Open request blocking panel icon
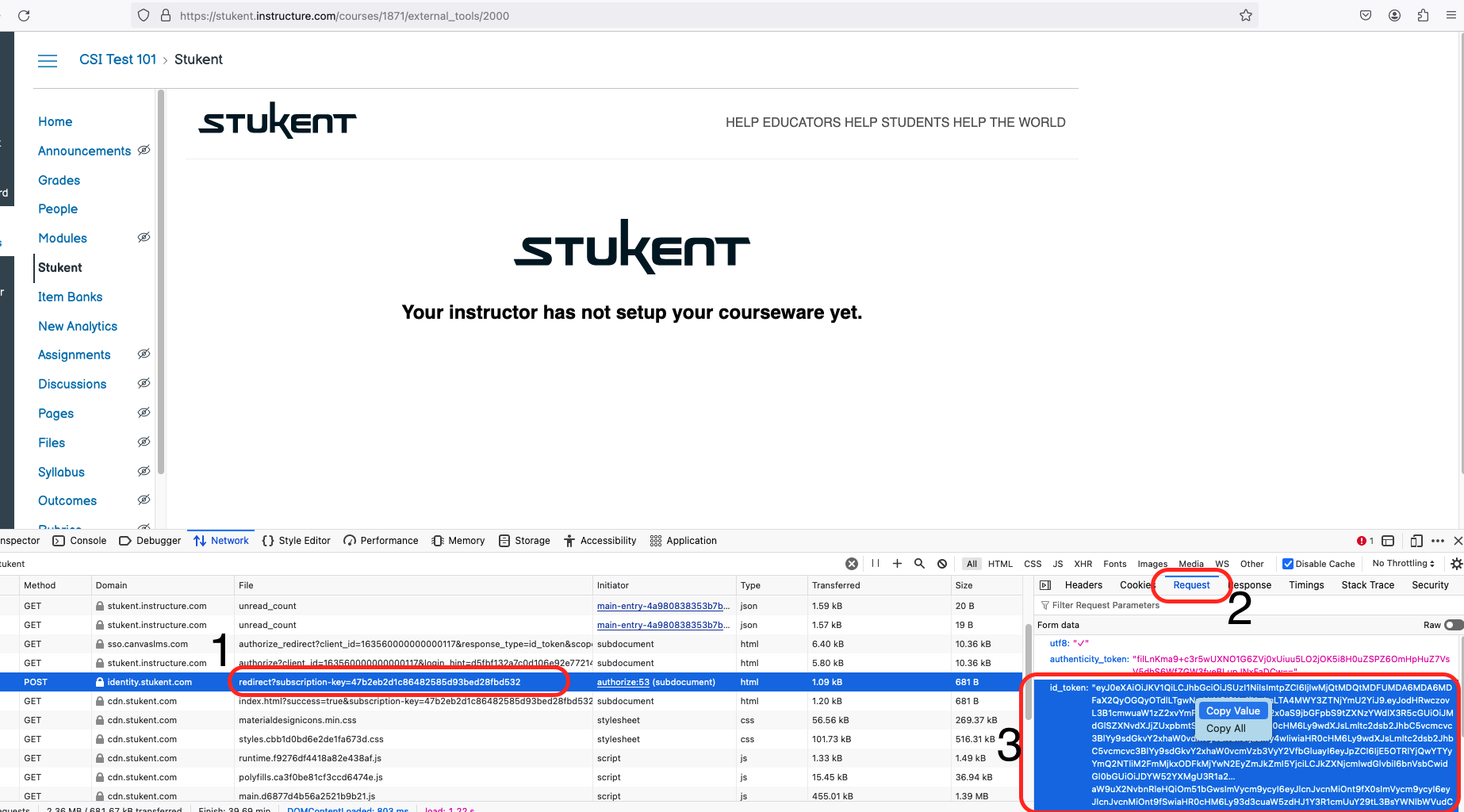1464x812 pixels. pos(942,564)
